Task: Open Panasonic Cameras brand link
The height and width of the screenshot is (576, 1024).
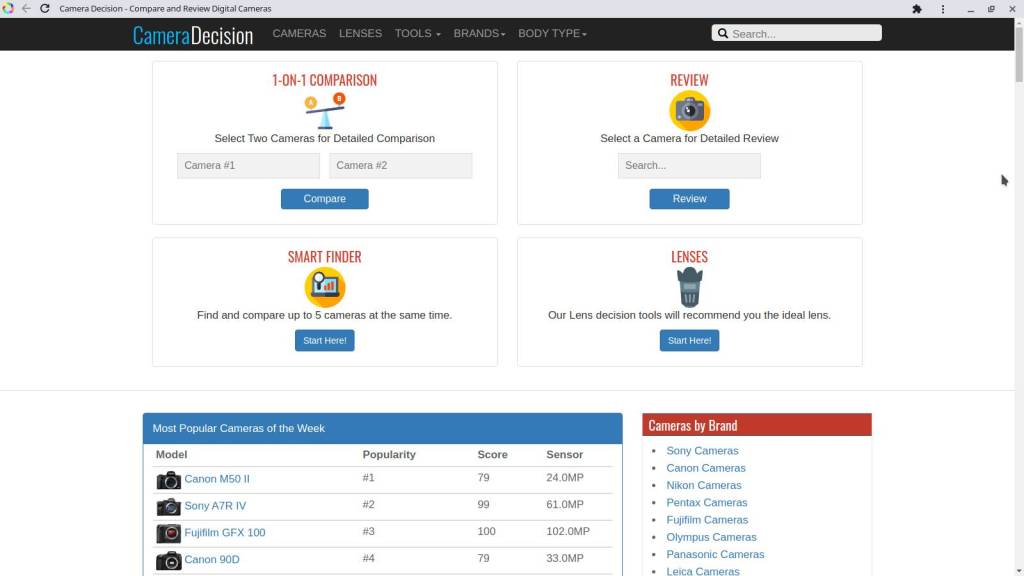Action: [715, 554]
